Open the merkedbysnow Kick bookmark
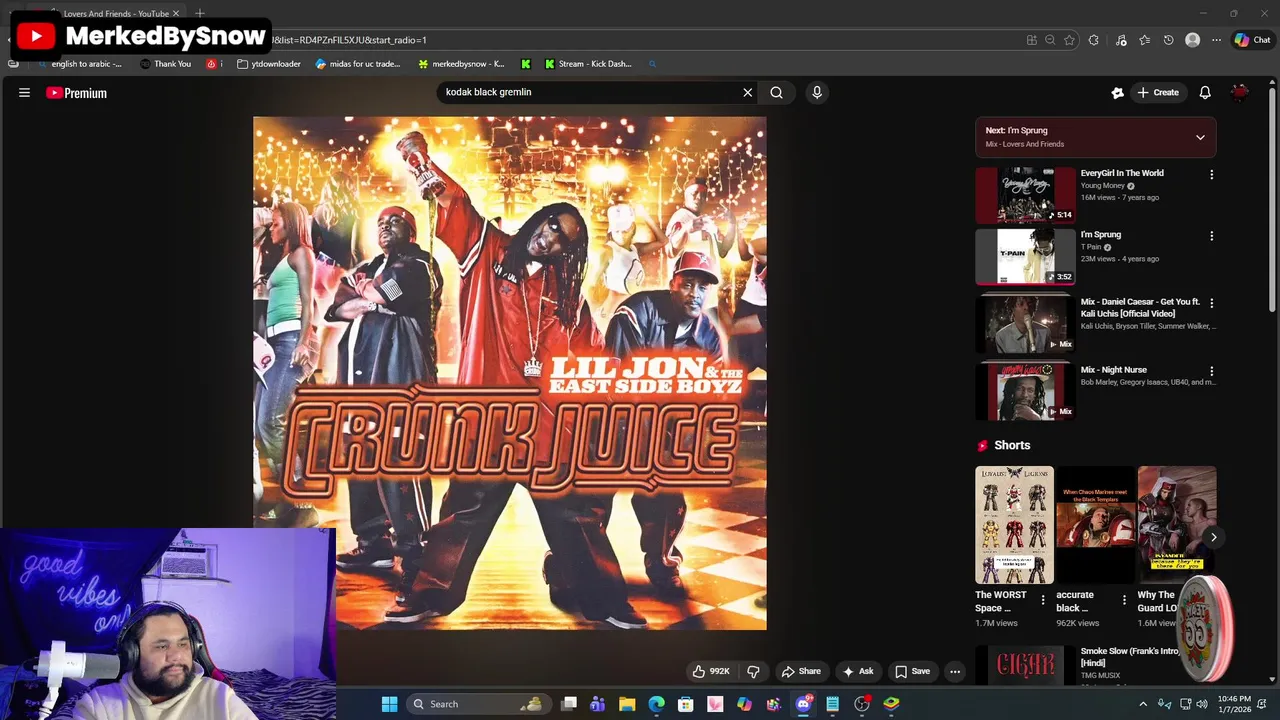Screen dimensions: 1280x720 [461, 63]
